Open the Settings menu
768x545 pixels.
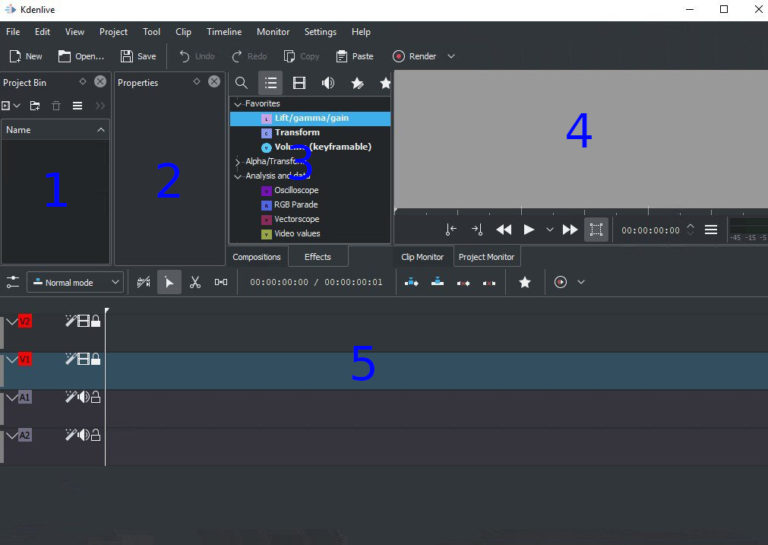(320, 32)
